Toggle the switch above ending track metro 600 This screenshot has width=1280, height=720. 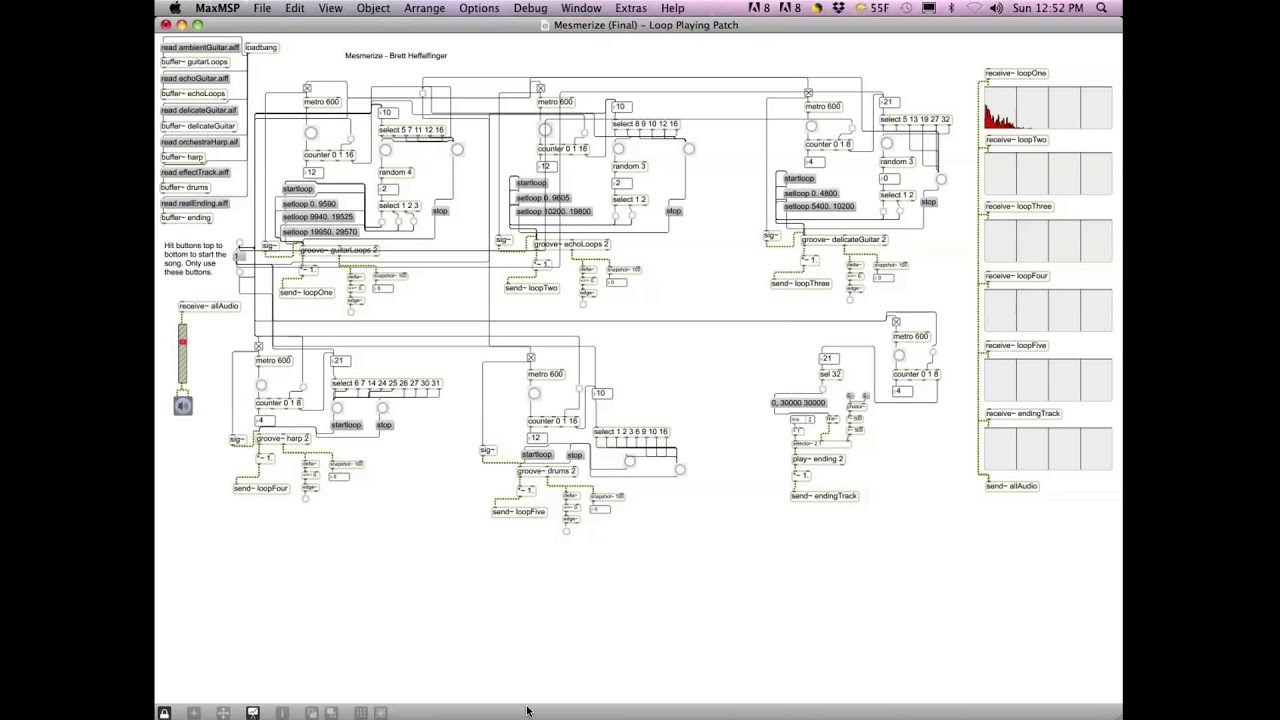[896, 322]
